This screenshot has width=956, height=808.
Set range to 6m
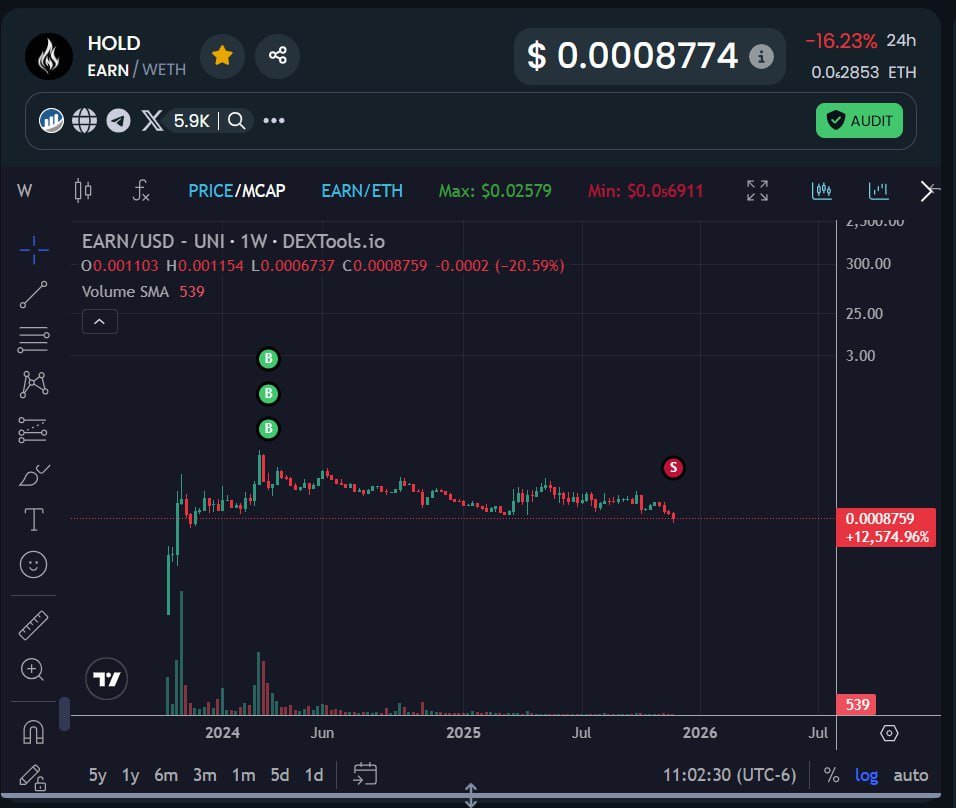point(166,775)
